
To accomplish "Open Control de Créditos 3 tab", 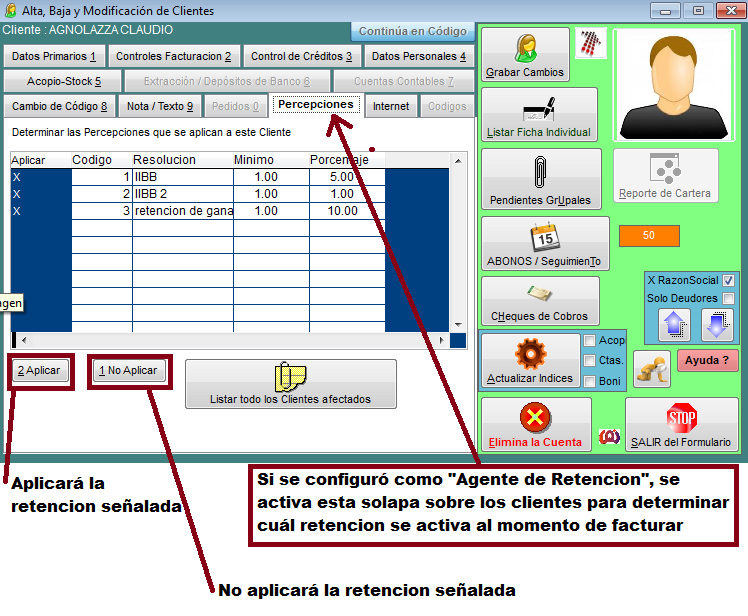I will click(301, 56).
